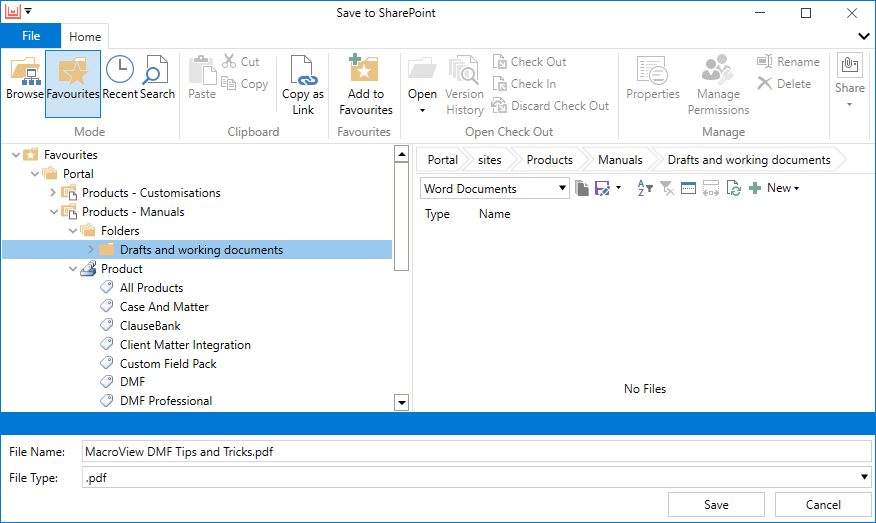This screenshot has height=523, width=876.
Task: Open the Word Documents view dropdown
Action: click(x=494, y=188)
